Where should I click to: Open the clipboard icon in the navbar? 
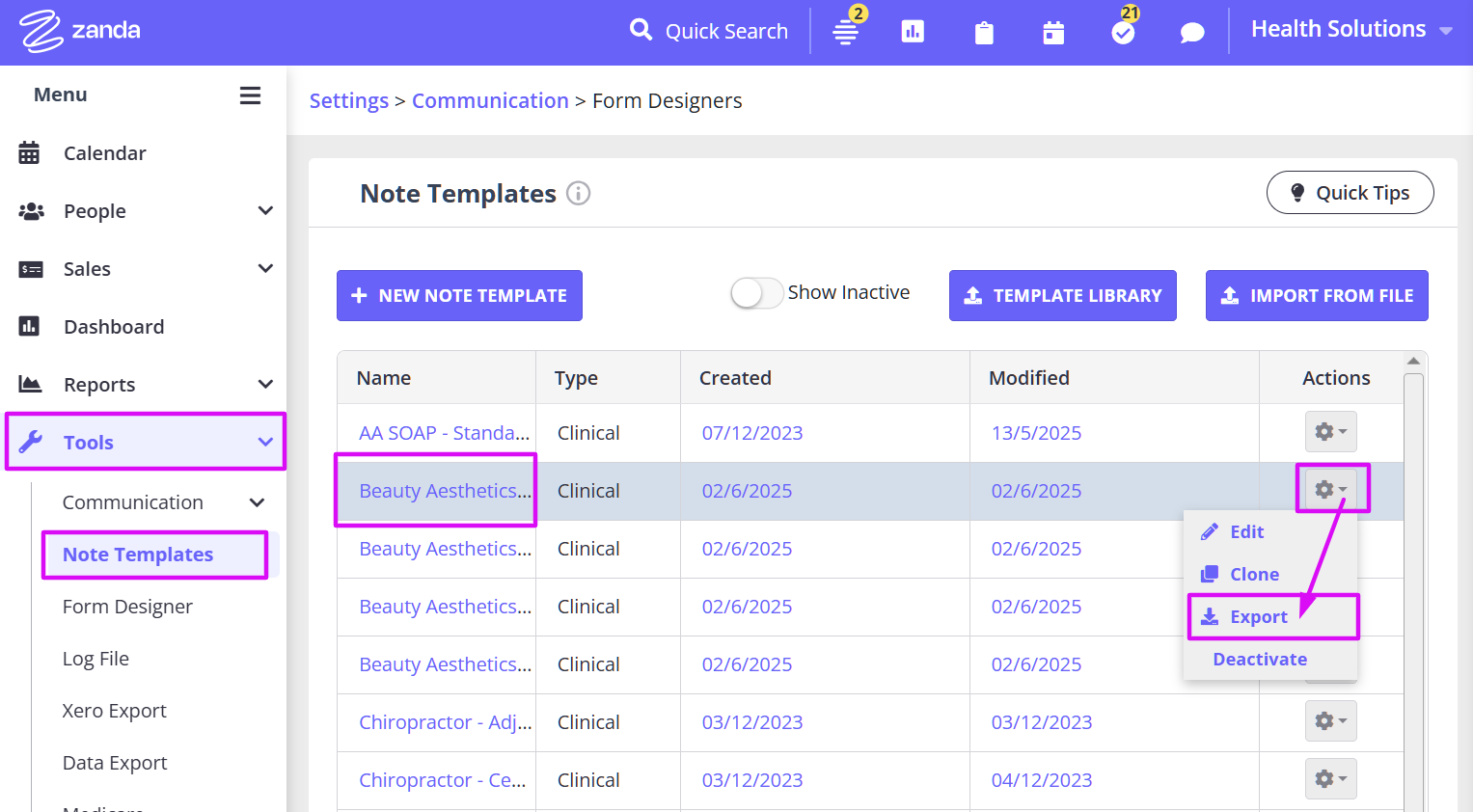[983, 32]
